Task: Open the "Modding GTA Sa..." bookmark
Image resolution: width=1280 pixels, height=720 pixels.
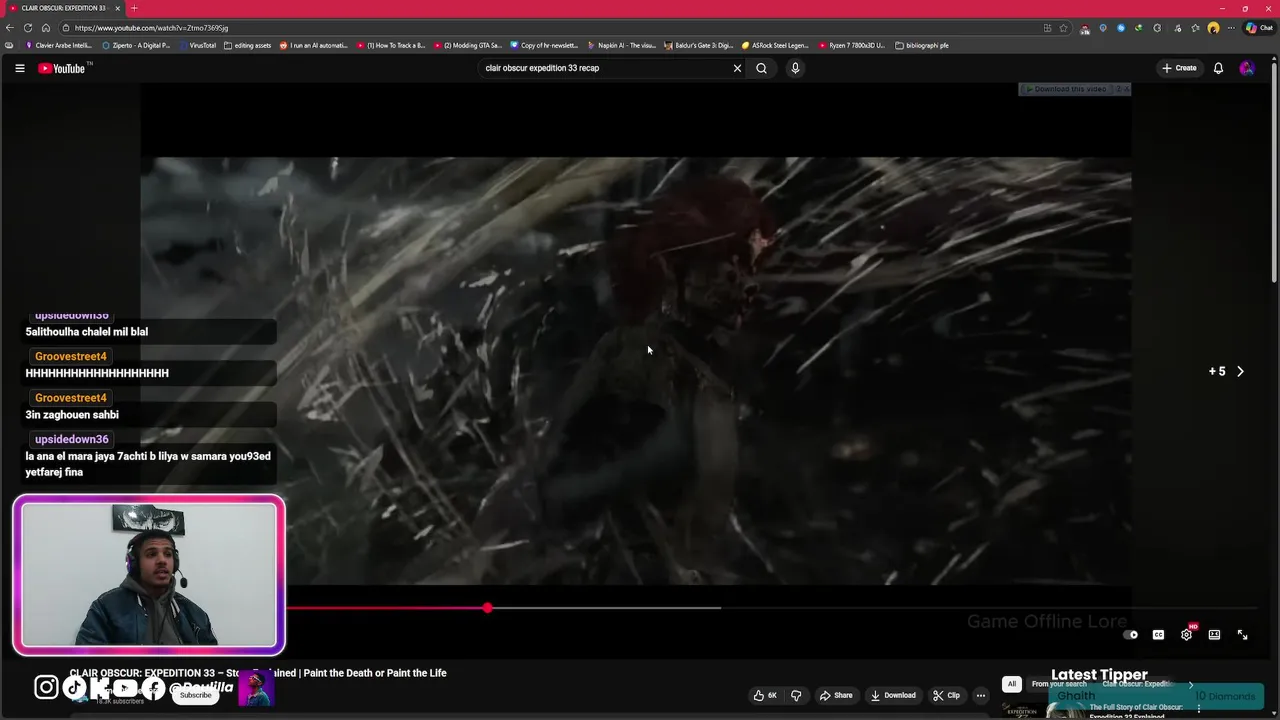Action: 468,45
